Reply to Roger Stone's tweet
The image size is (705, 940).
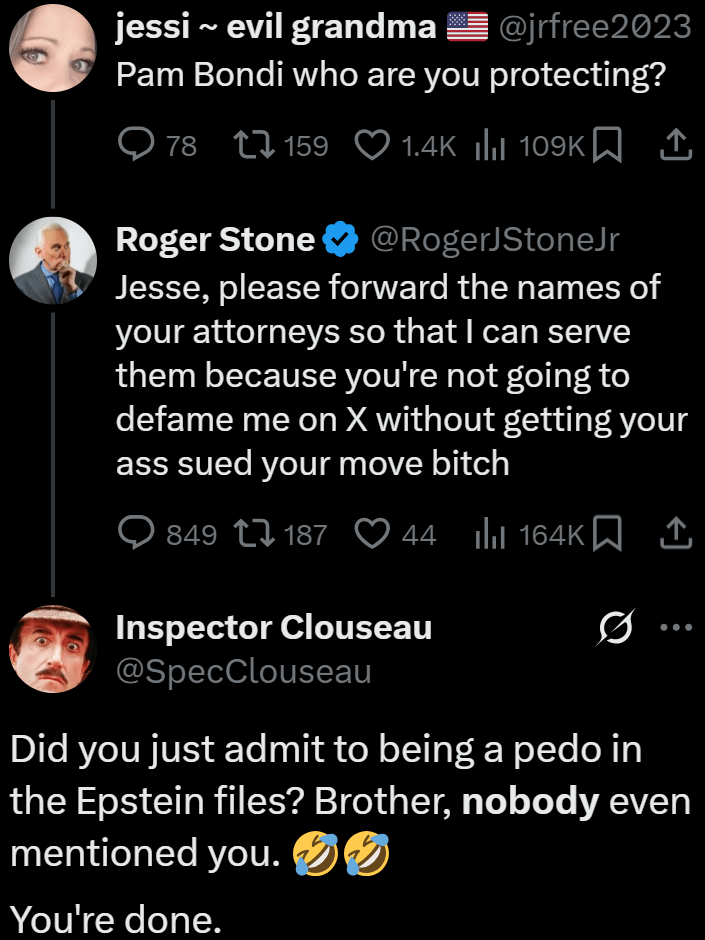tap(135, 534)
